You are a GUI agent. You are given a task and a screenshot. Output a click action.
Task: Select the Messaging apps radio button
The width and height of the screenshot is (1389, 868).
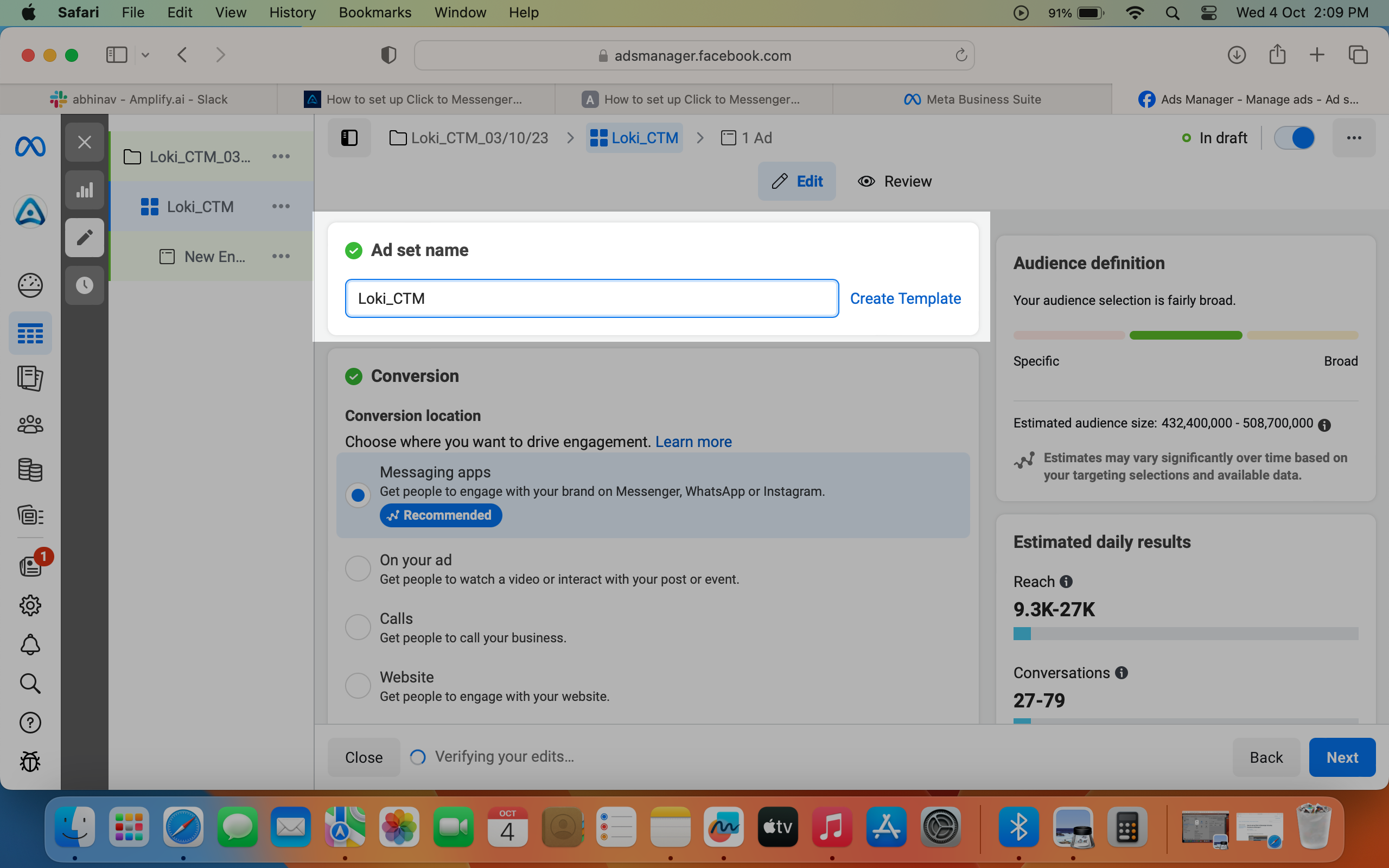[358, 495]
